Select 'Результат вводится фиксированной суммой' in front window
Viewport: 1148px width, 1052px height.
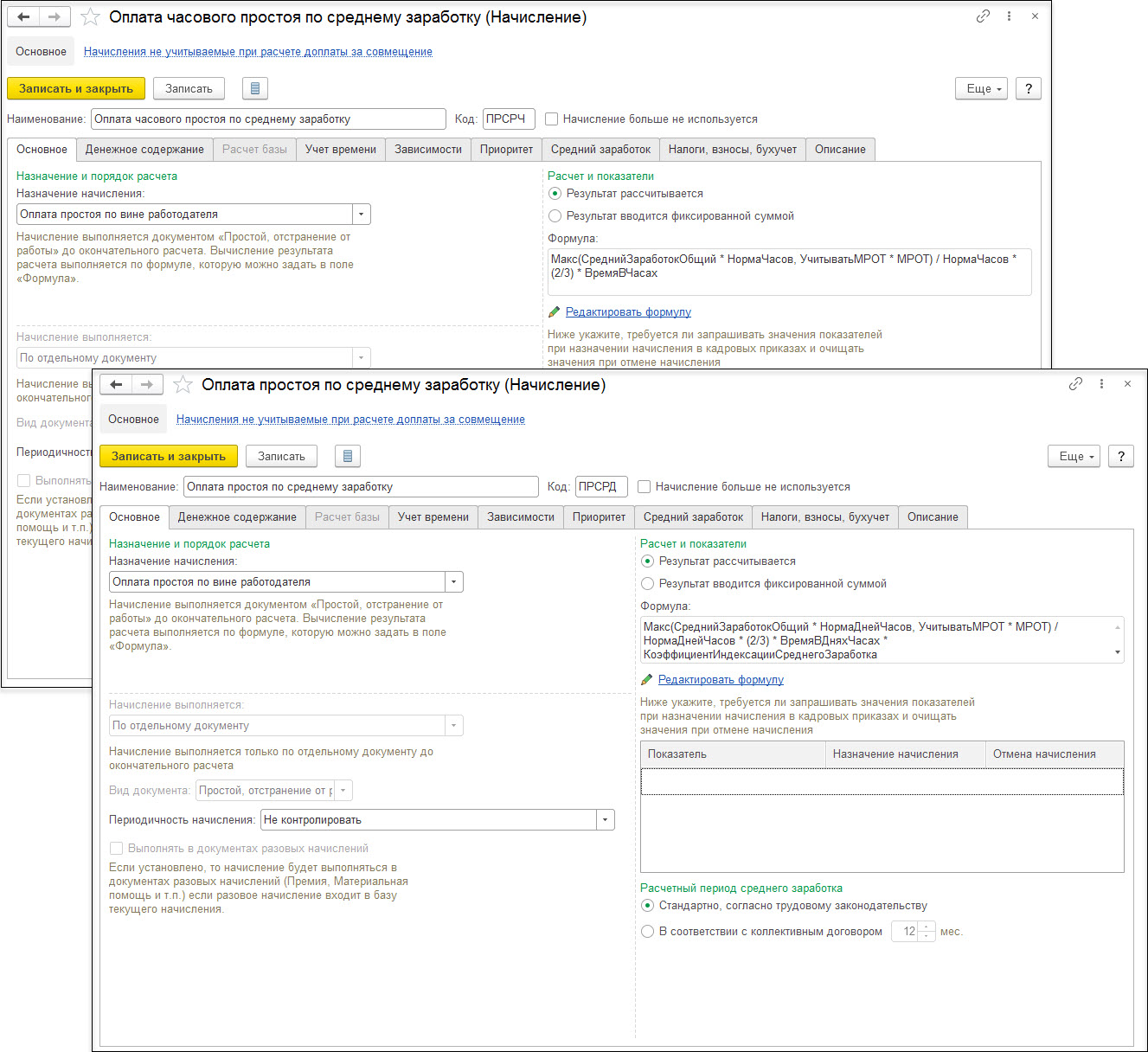647,584
